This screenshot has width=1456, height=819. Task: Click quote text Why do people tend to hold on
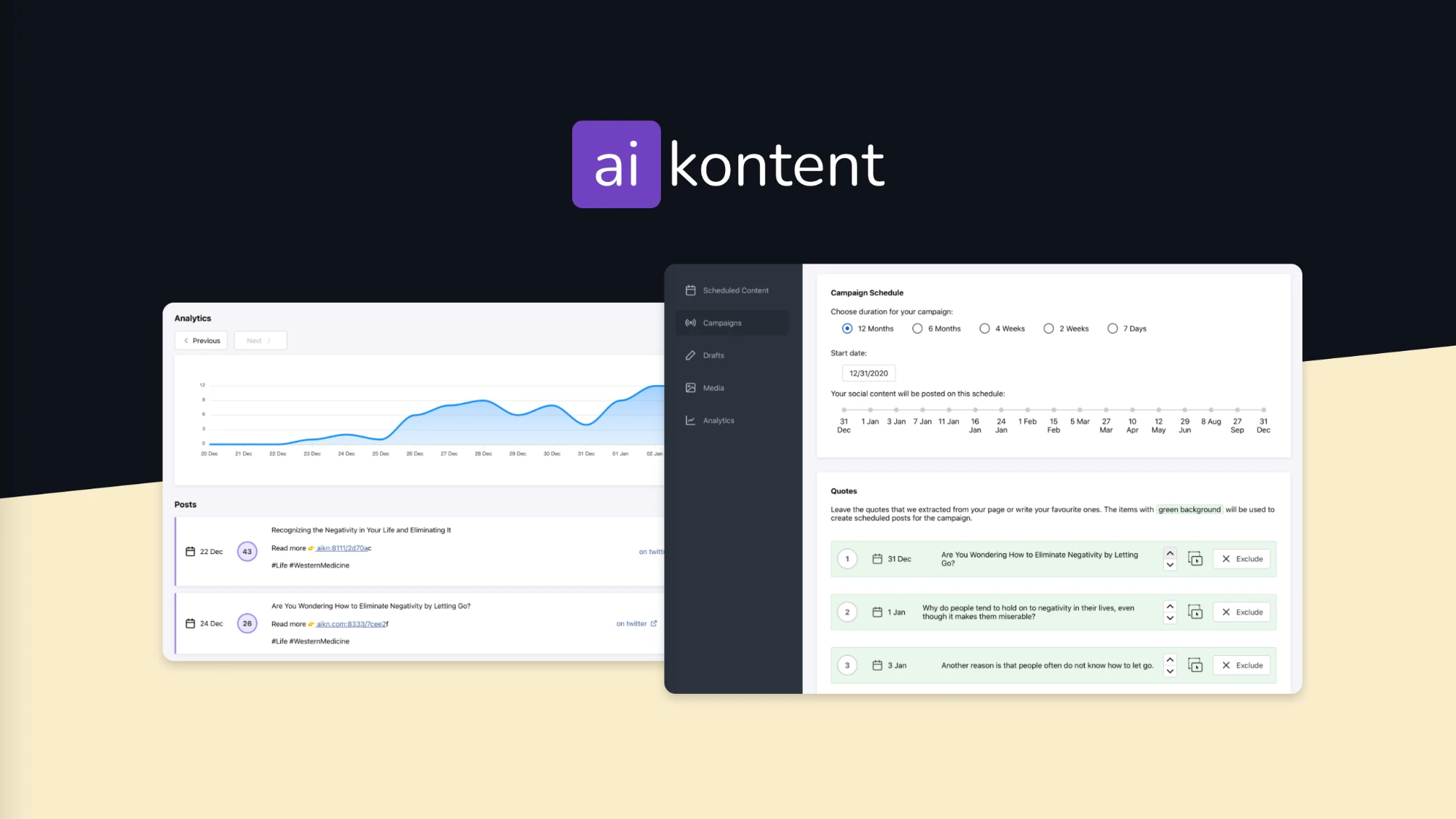pyautogui.click(x=1028, y=612)
